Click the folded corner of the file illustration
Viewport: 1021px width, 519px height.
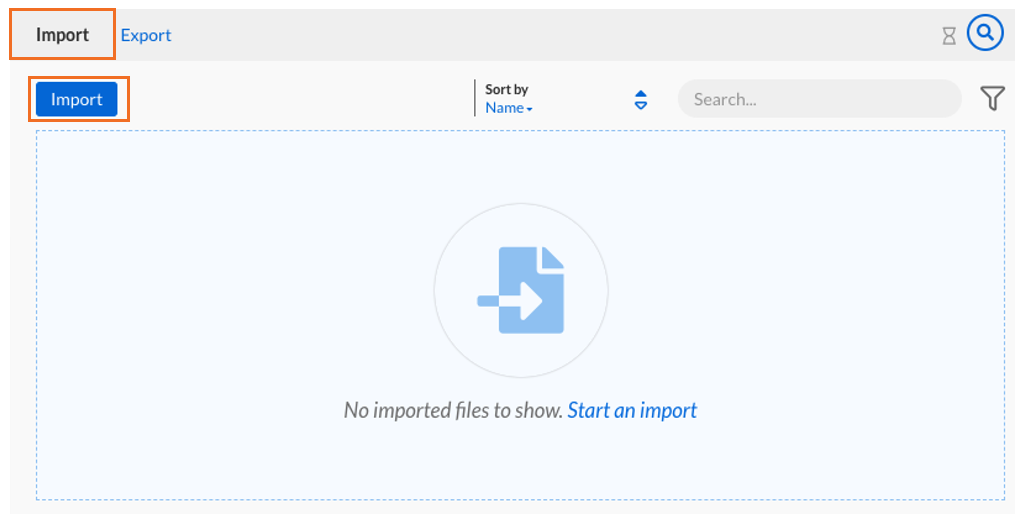pyautogui.click(x=552, y=257)
